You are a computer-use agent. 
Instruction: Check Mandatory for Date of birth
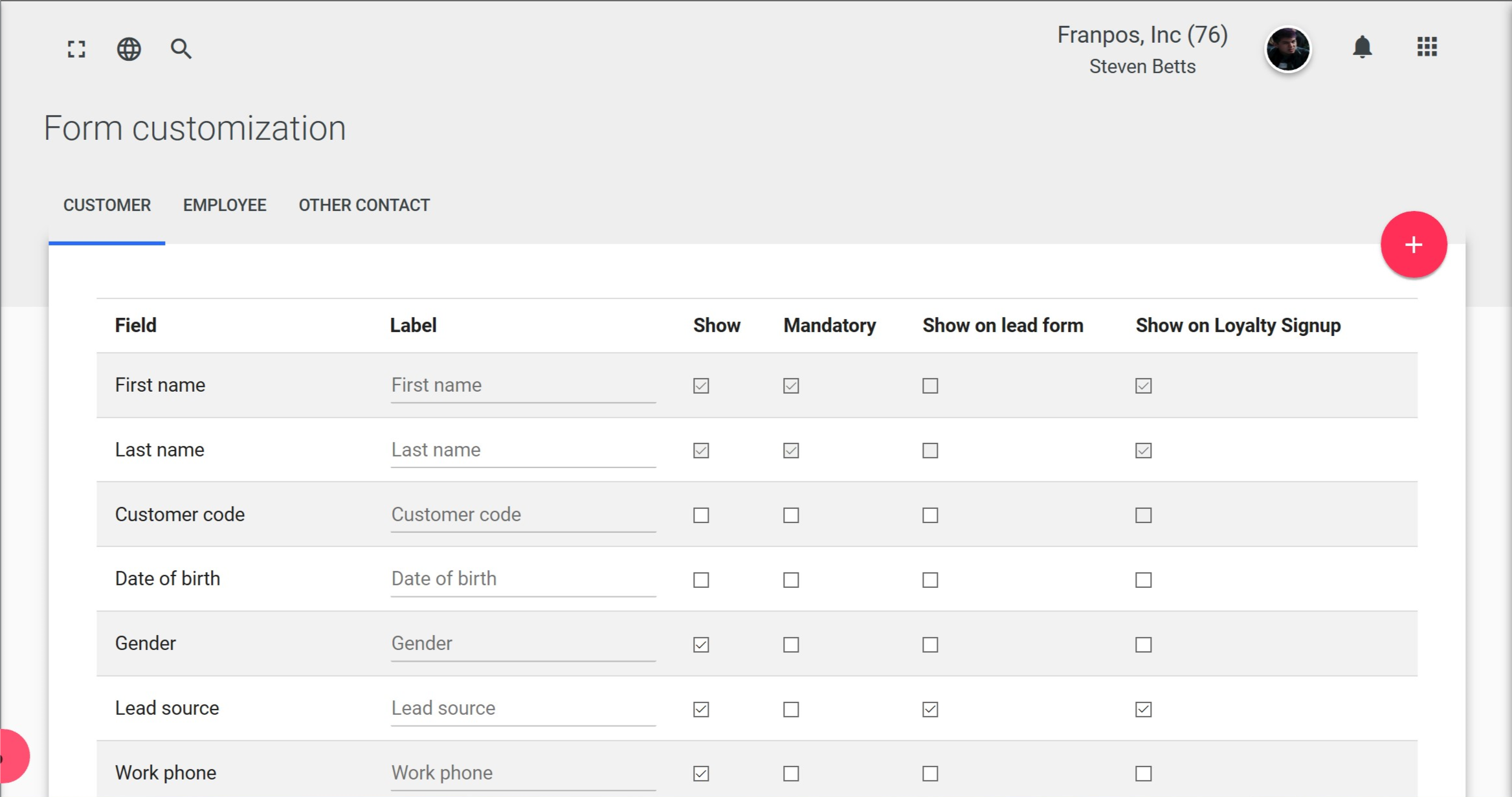point(791,580)
